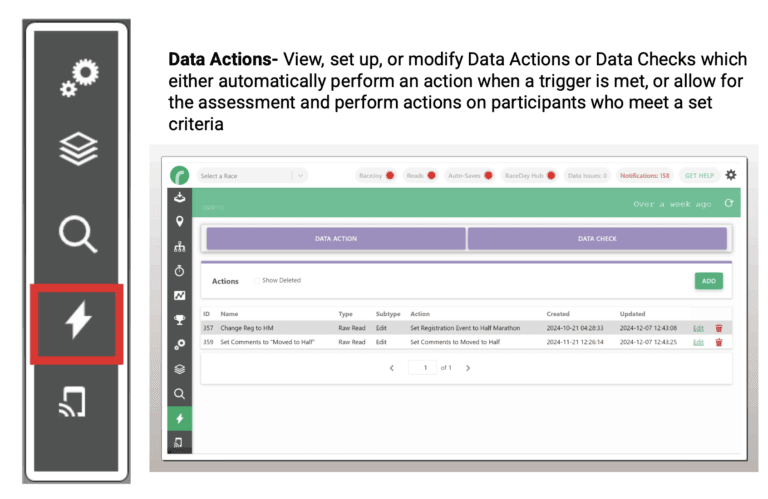Go to the next page of actions

pyautogui.click(x=468, y=368)
